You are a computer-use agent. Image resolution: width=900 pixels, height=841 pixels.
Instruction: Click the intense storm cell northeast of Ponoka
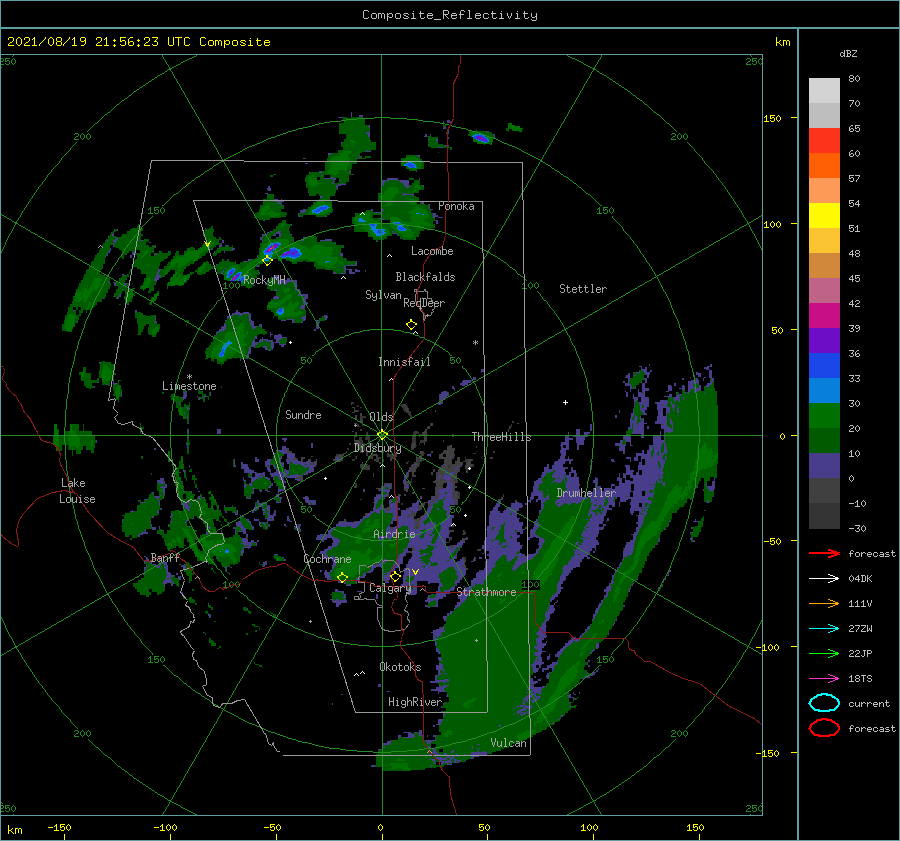(x=480, y=137)
